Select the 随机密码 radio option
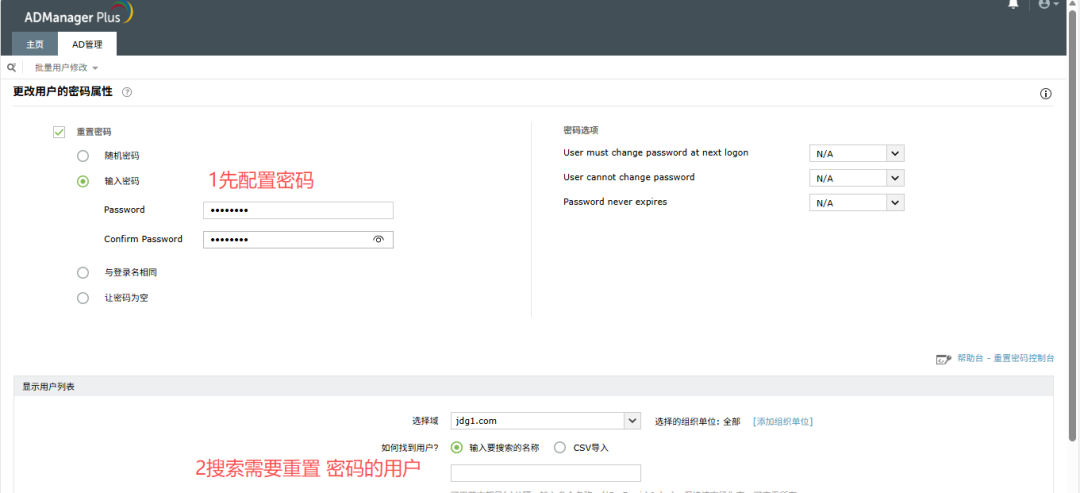Viewport: 1080px width, 493px height. (x=83, y=156)
